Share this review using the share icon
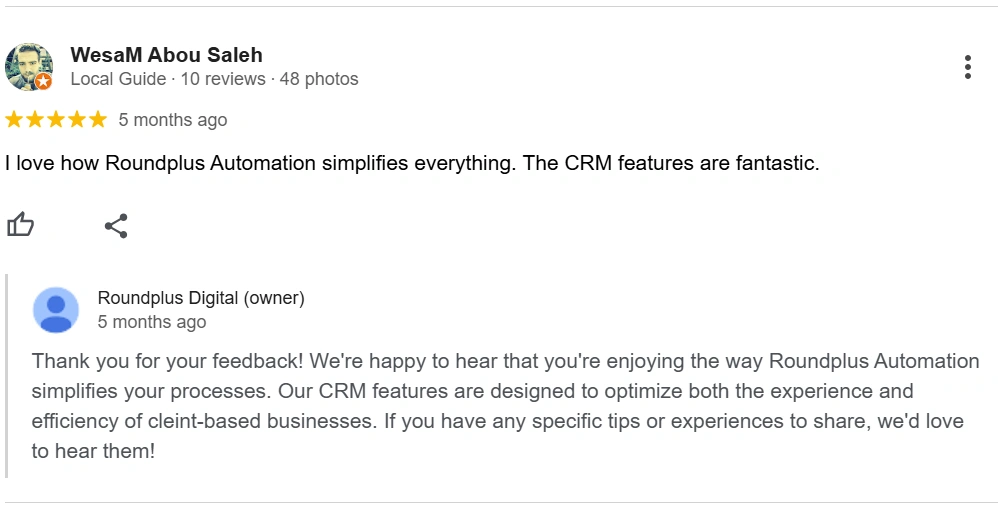 [x=116, y=226]
